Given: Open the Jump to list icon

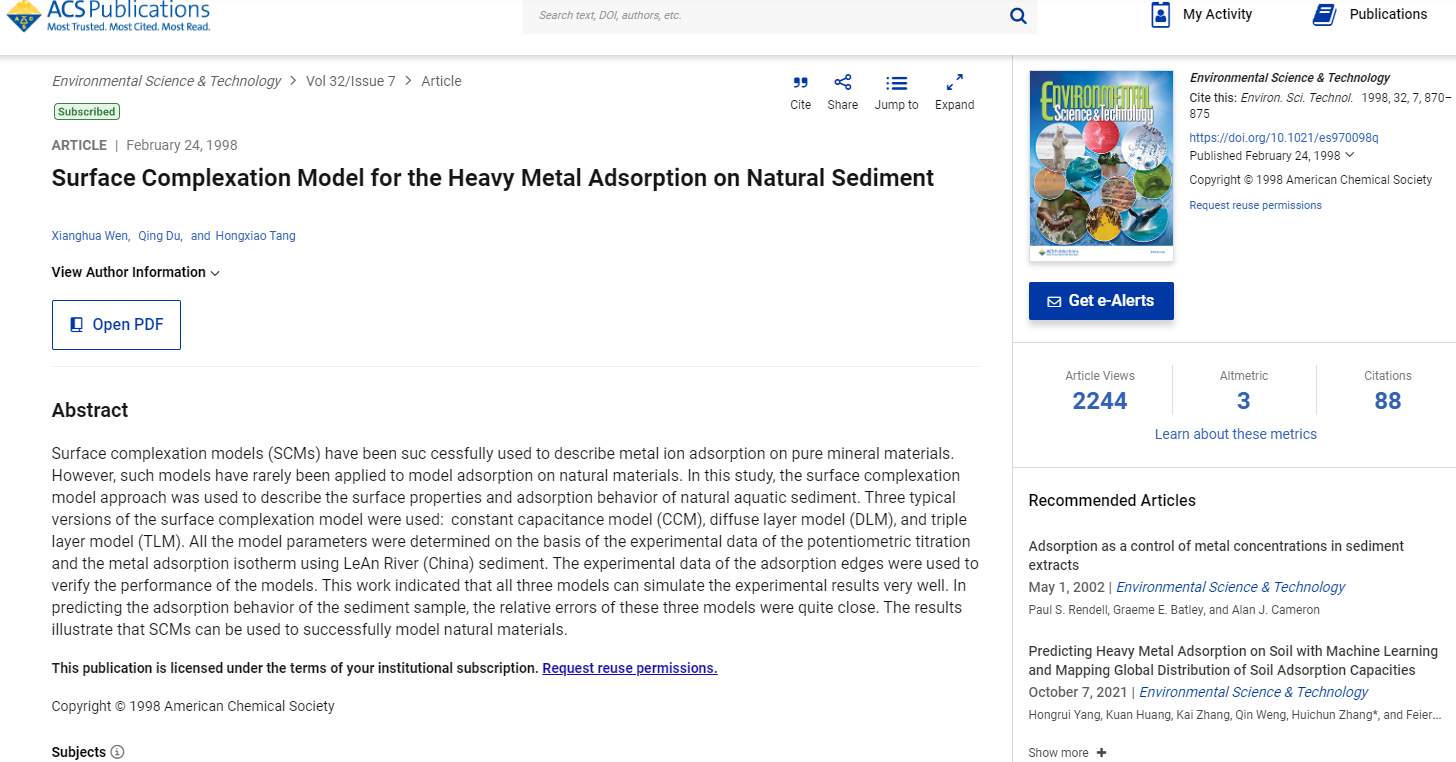Looking at the screenshot, I should pos(897,83).
